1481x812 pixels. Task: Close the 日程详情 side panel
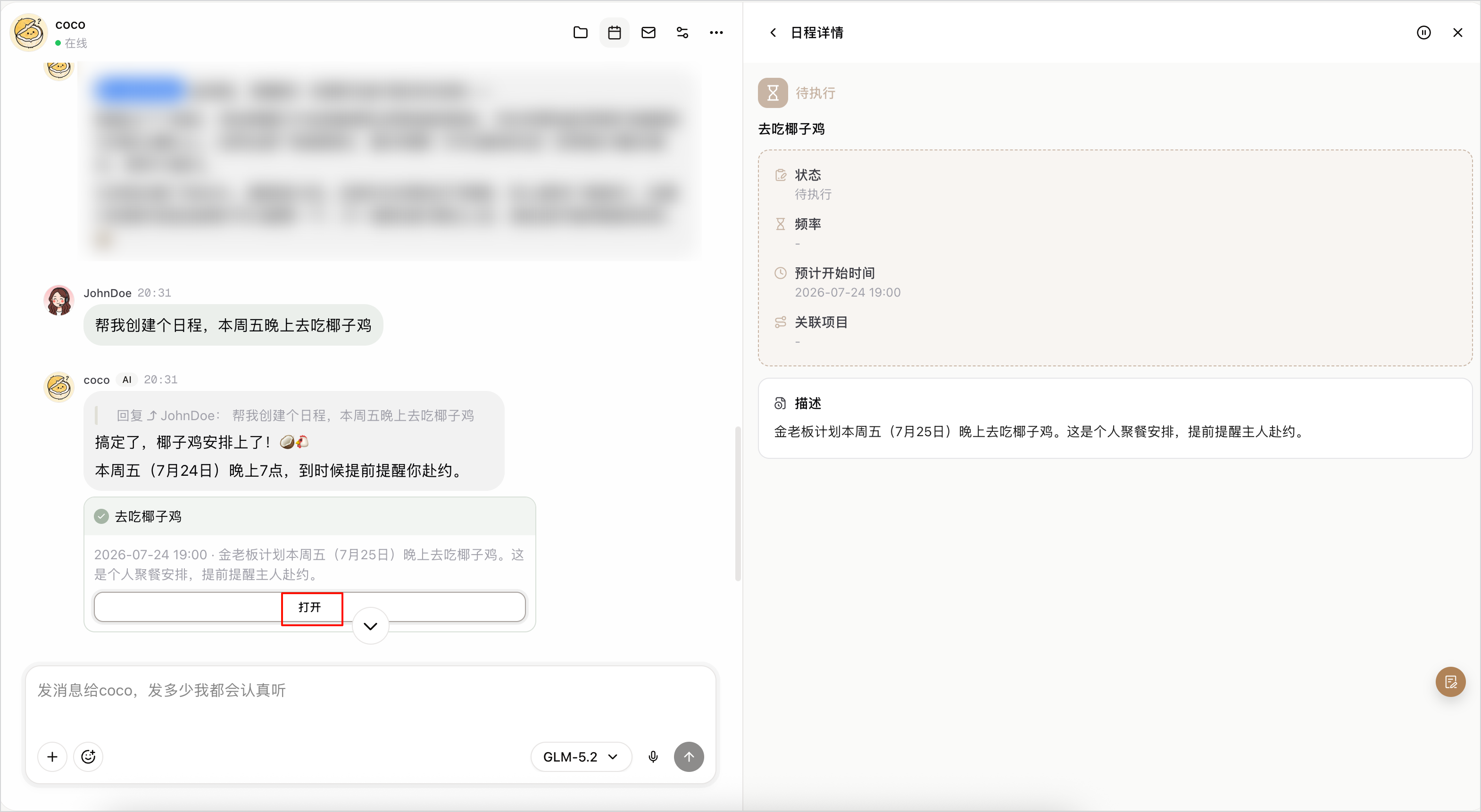click(1457, 33)
